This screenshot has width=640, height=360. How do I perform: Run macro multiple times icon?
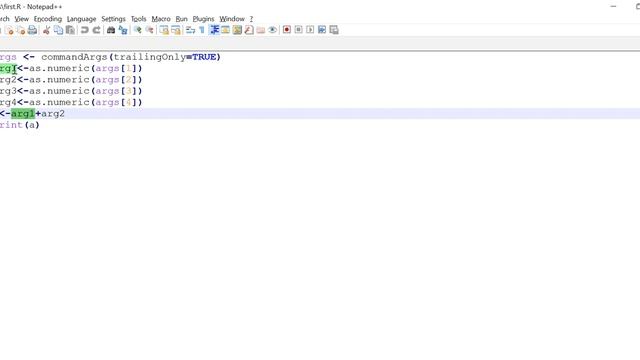coord(322,30)
